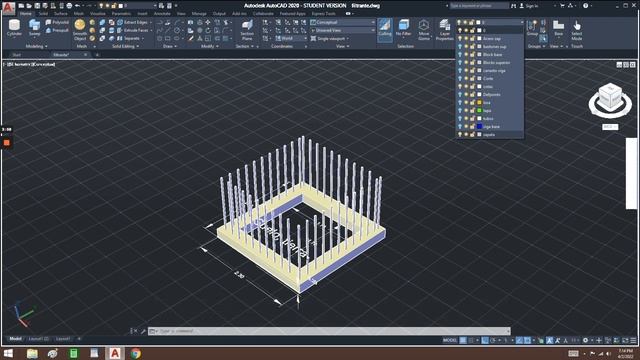Toggle freeze sun icon of layer tapa
The height and width of the screenshot is (360, 640).
(x=466, y=111)
